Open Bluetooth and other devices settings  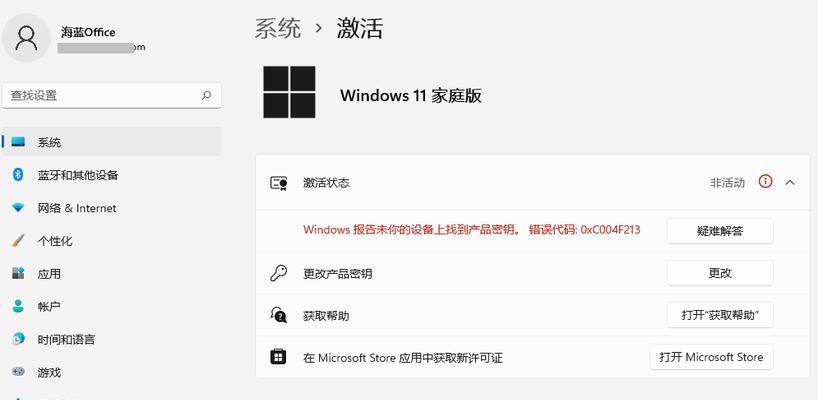click(x=112, y=175)
